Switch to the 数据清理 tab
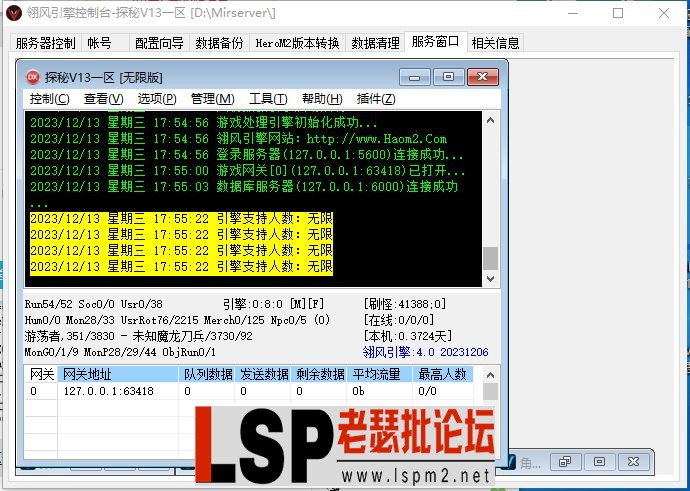The image size is (690, 491). tap(375, 43)
